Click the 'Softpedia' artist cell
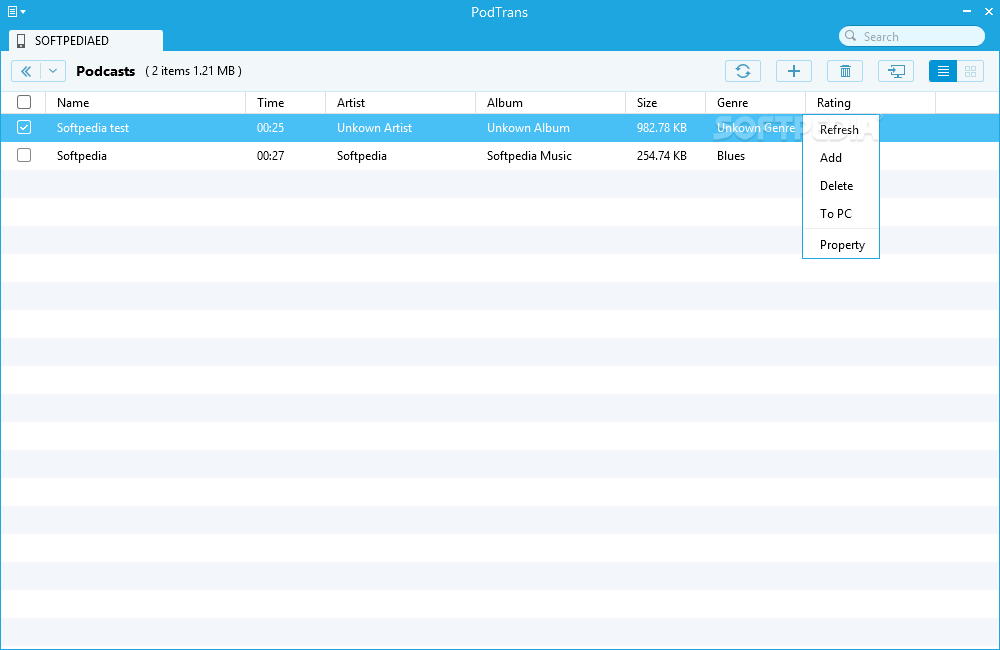 362,156
